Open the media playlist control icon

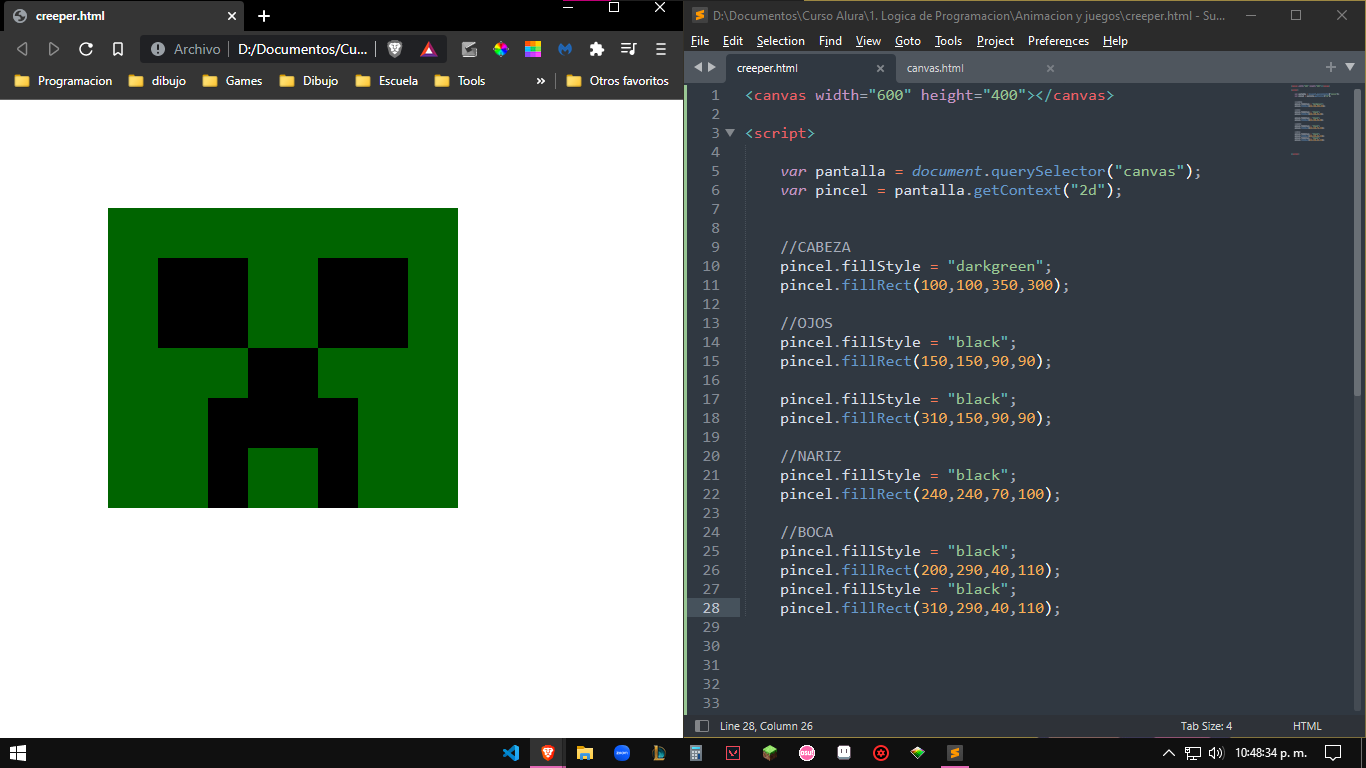click(628, 49)
